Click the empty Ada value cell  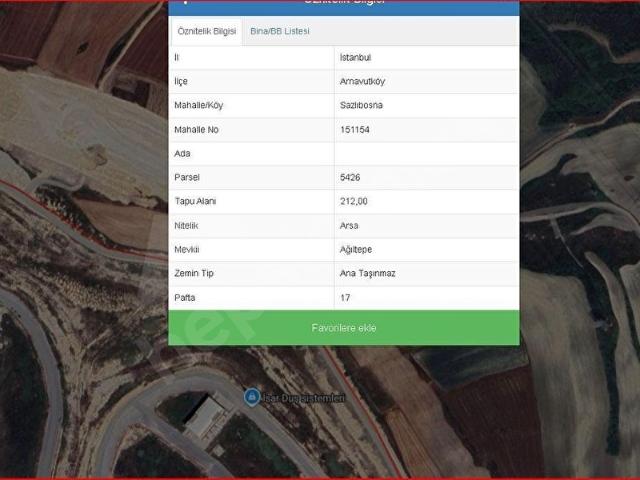point(427,154)
